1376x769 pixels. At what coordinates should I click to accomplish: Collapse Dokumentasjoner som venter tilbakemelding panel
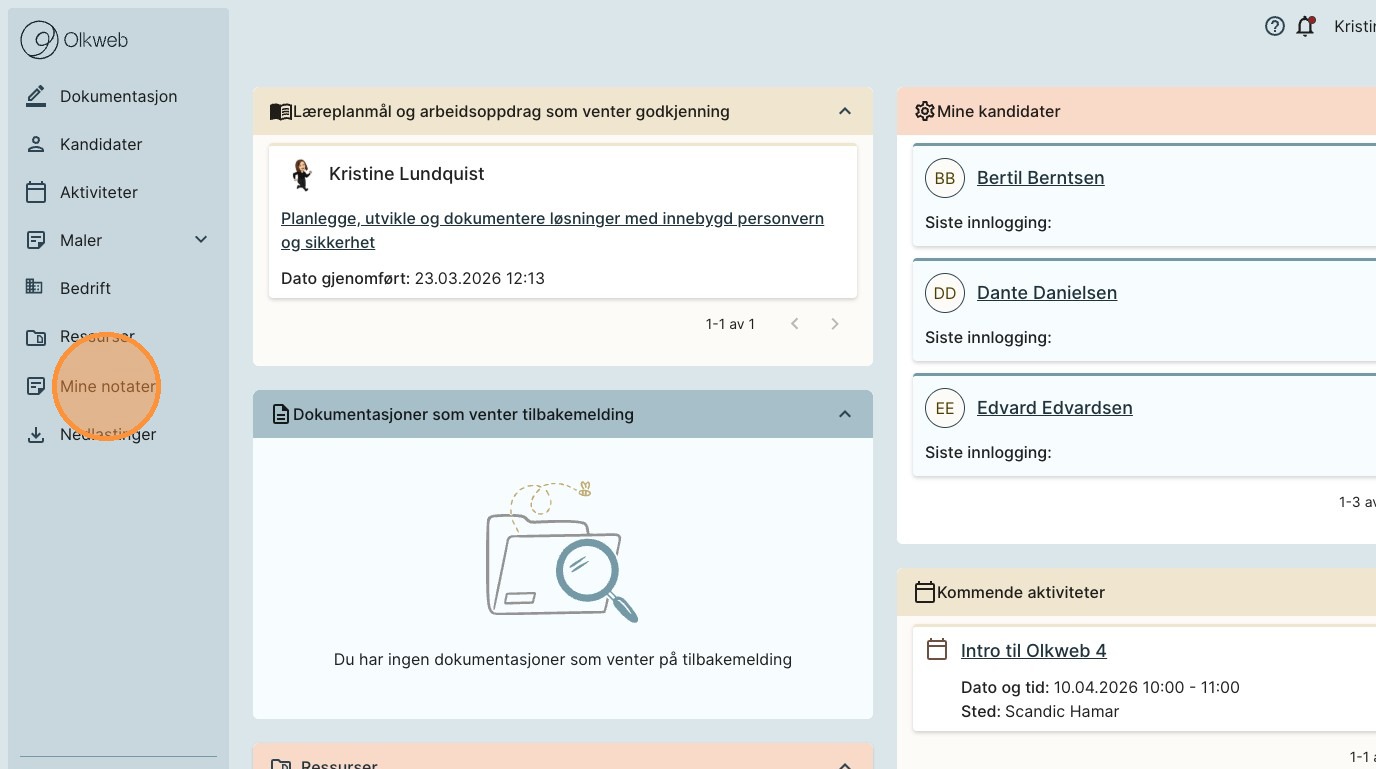pos(845,414)
